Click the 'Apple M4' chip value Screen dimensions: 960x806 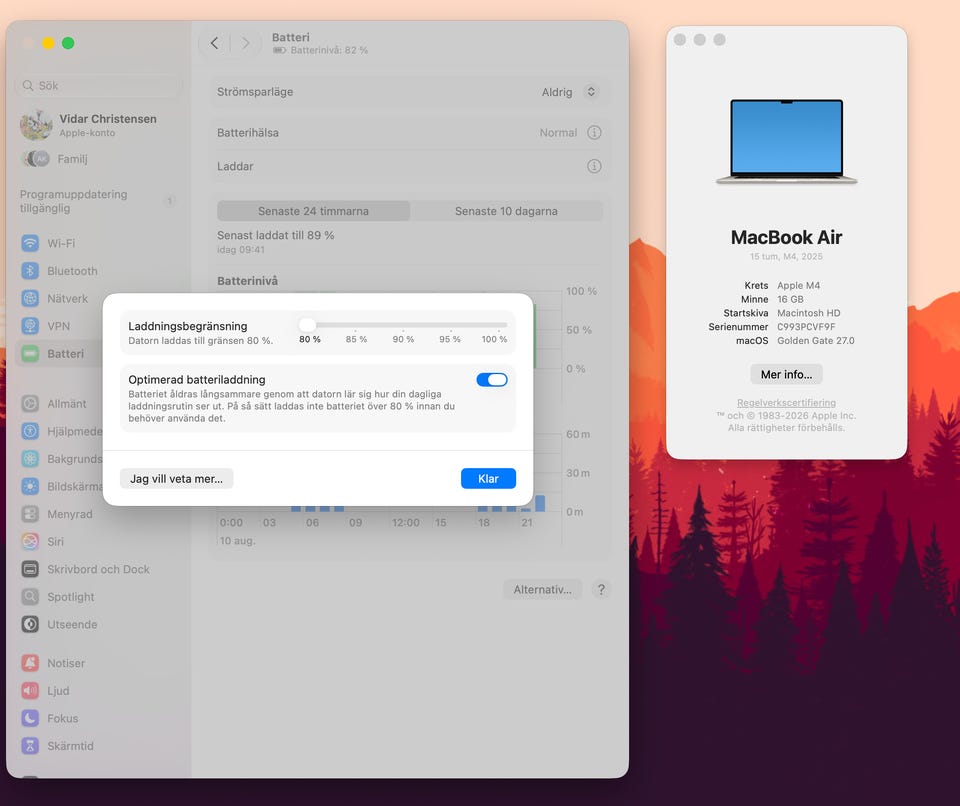(798, 285)
